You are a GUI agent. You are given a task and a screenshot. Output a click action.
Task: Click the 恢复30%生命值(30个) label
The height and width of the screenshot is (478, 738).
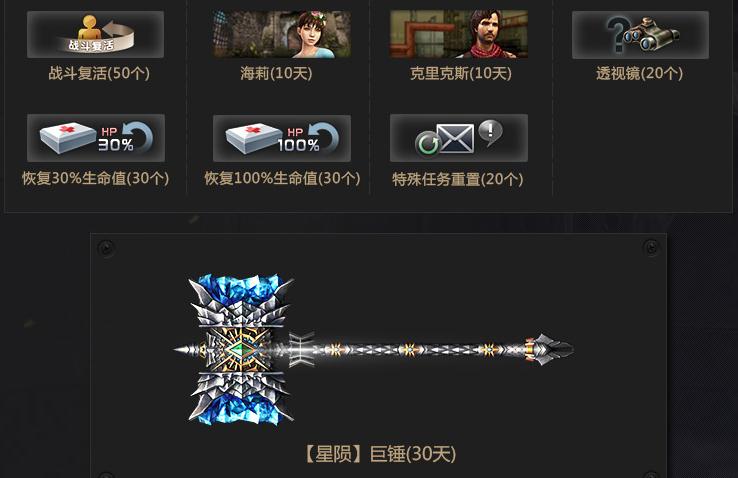96,178
